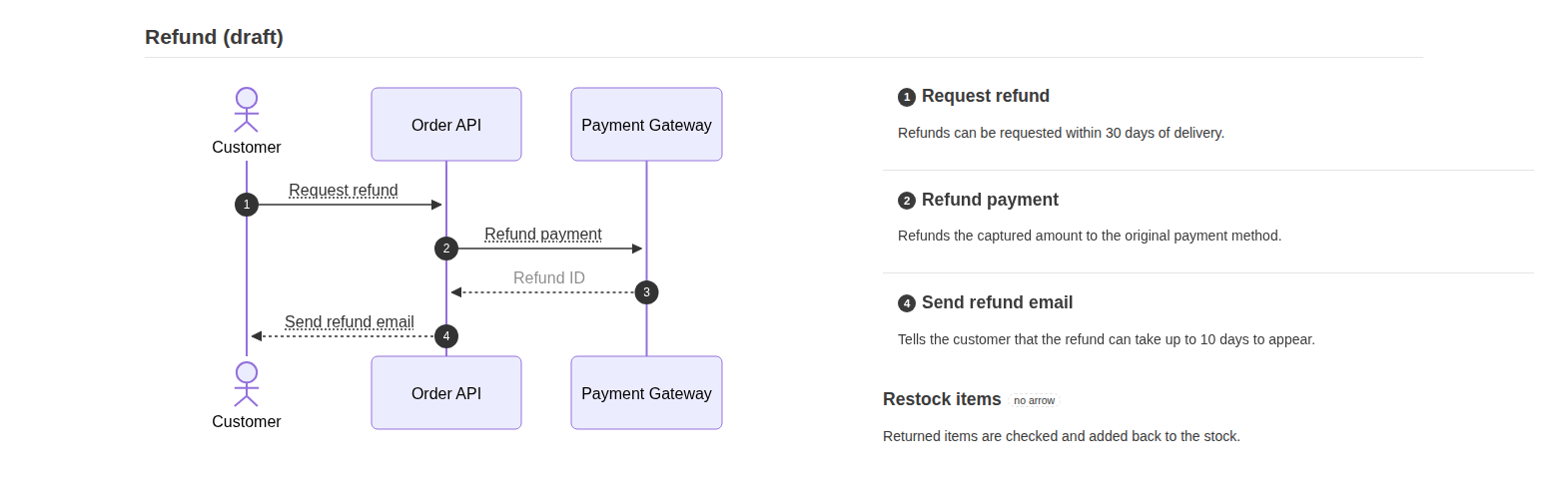Select the top Payment Gateway participant box

click(x=646, y=125)
